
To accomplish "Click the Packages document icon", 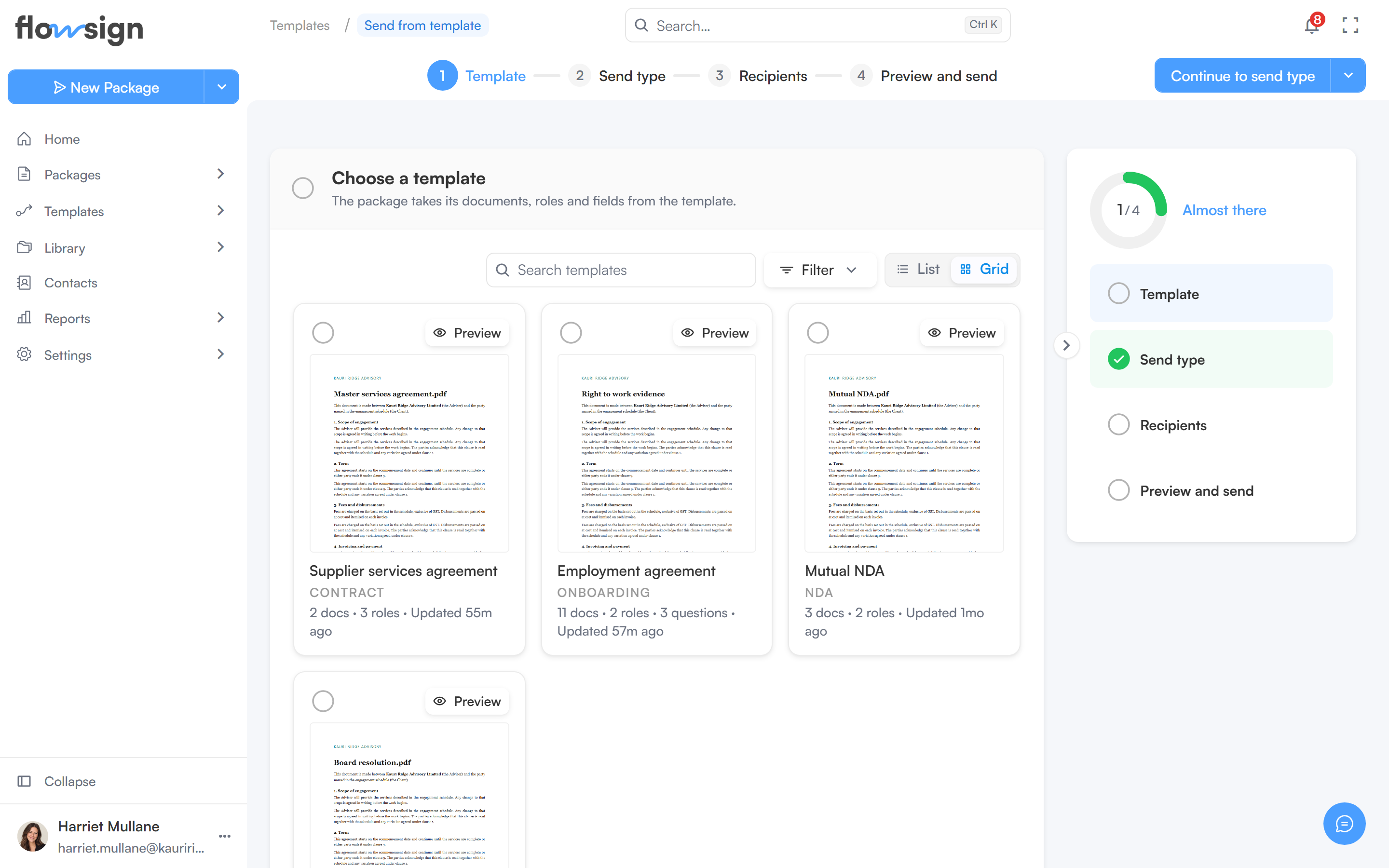I will pos(24,174).
